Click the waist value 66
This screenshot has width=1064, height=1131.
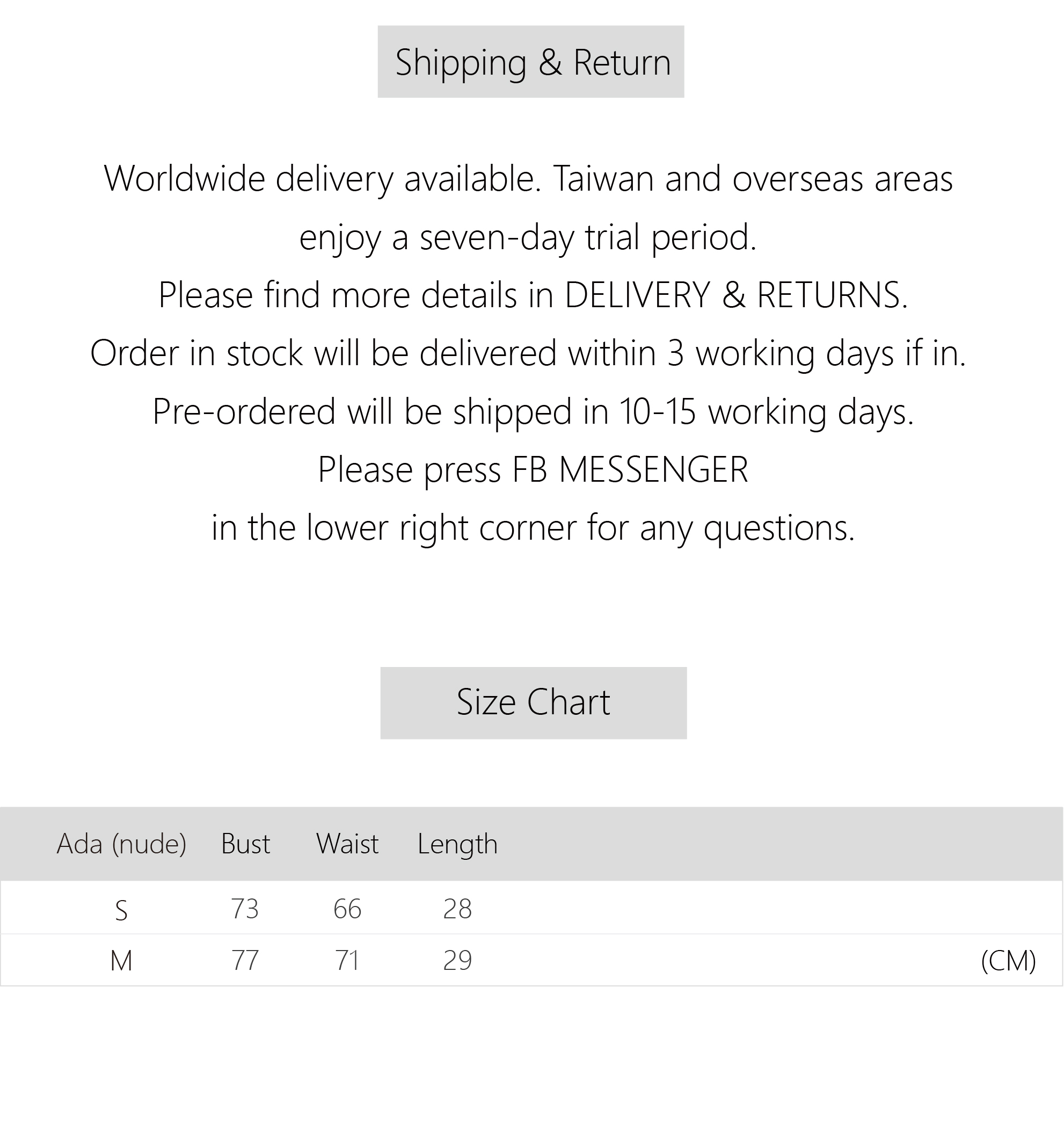point(347,909)
